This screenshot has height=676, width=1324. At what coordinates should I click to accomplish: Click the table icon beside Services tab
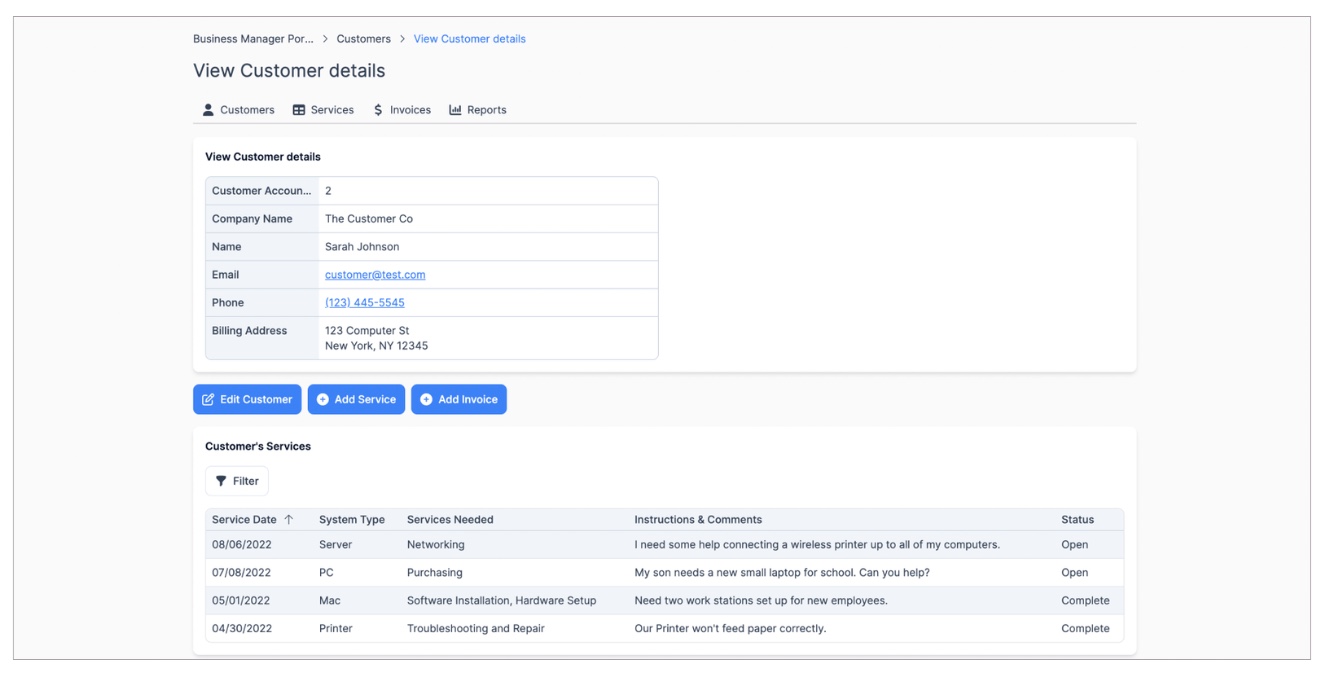coord(299,110)
